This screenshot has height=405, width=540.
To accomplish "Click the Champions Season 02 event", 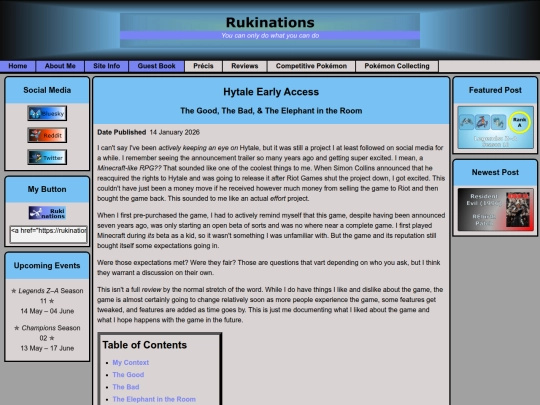I will coord(47,333).
